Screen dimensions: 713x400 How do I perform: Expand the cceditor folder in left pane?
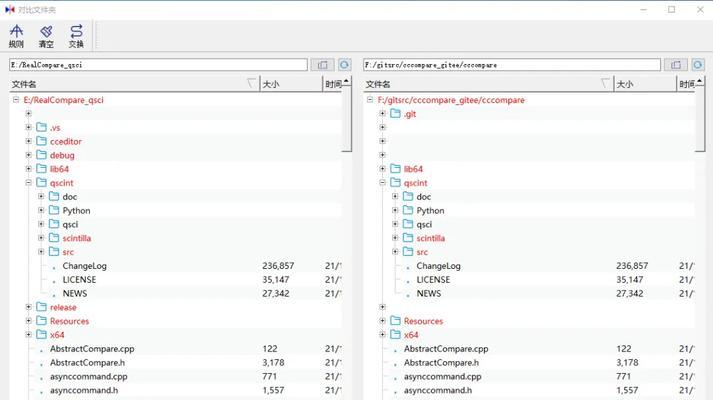[29, 141]
